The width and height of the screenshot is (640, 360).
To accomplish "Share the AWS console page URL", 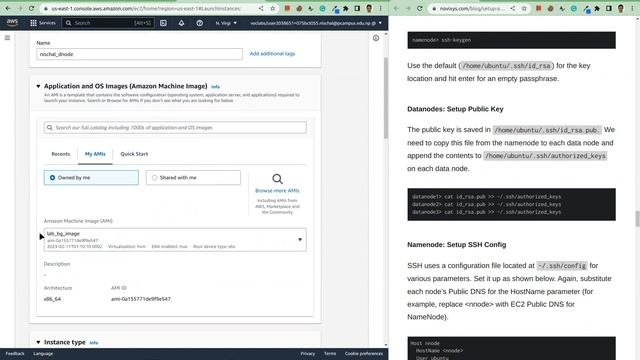I will pyautogui.click(x=261, y=8).
